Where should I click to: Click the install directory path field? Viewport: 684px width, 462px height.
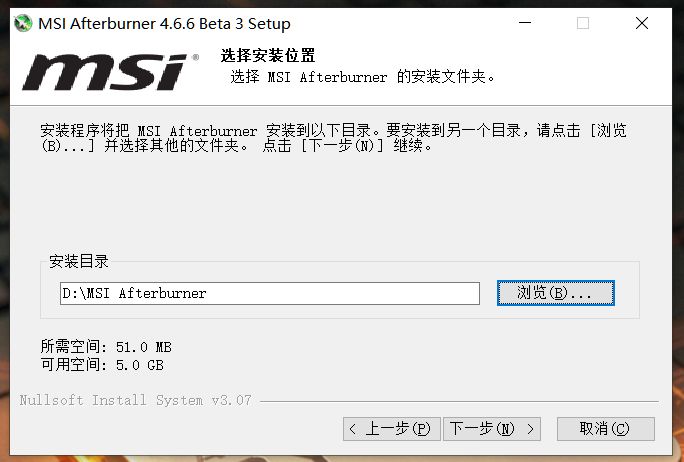(270, 293)
